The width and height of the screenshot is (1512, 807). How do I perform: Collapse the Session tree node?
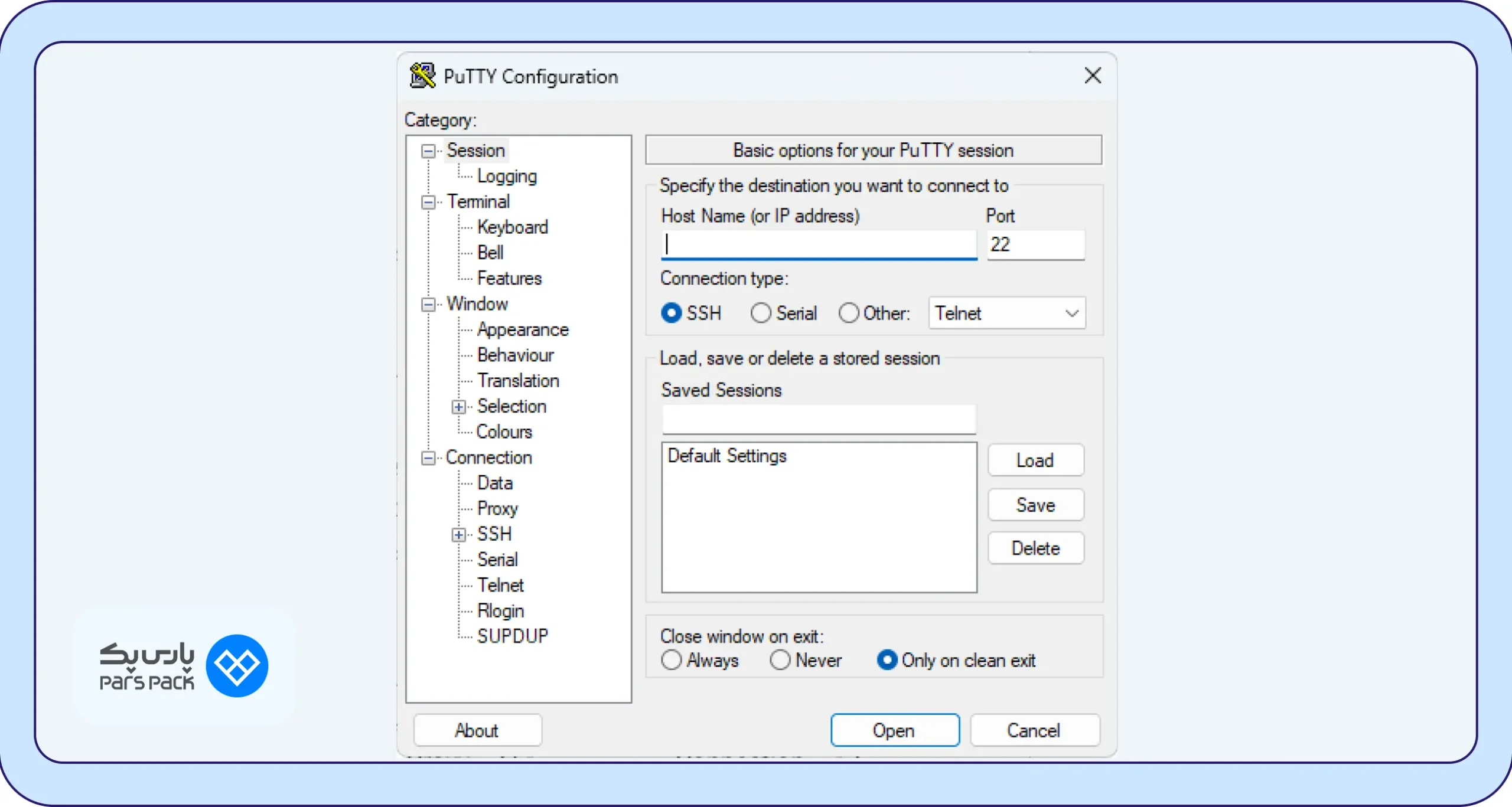pos(428,151)
